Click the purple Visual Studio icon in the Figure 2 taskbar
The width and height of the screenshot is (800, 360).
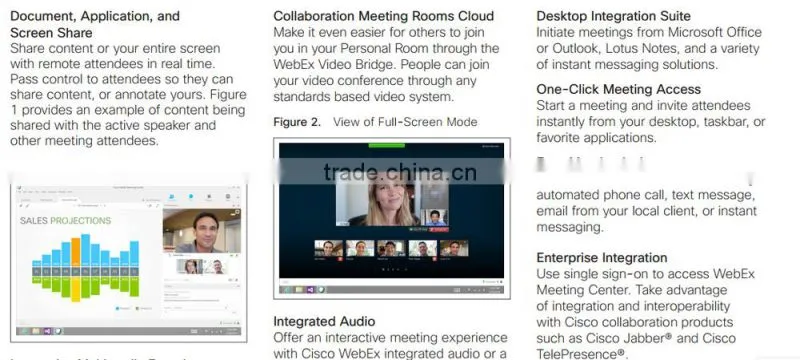(310, 290)
